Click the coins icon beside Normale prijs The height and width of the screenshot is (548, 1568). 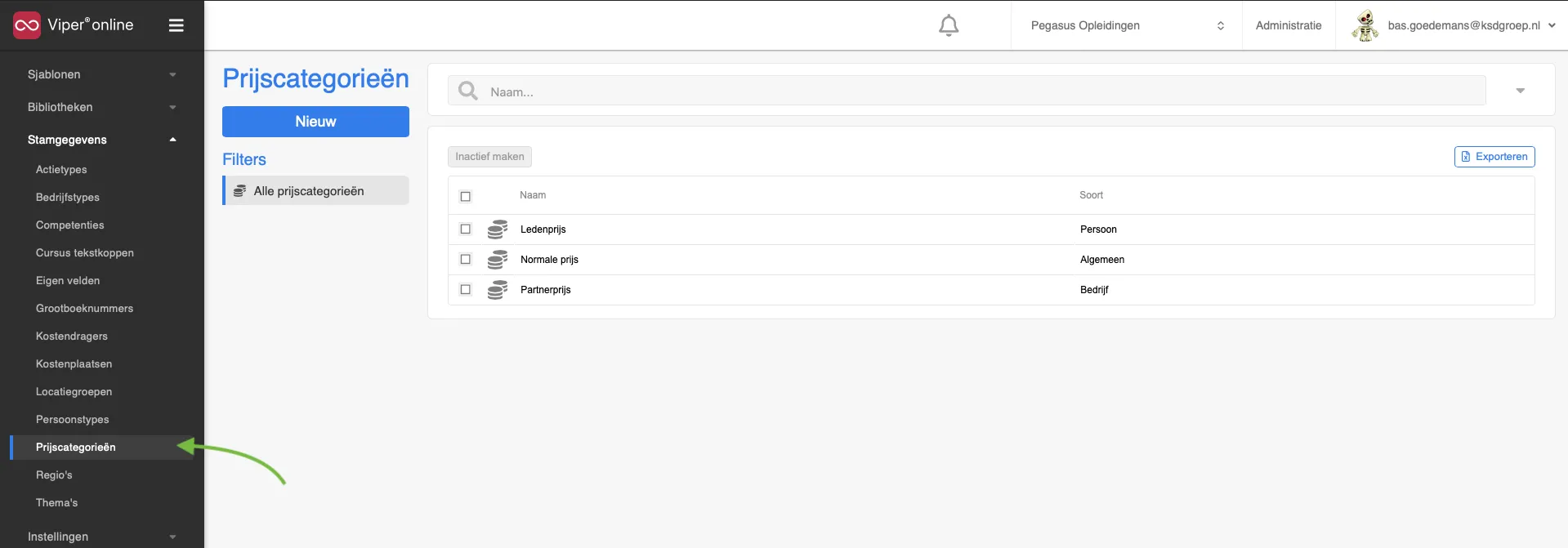pos(498,260)
